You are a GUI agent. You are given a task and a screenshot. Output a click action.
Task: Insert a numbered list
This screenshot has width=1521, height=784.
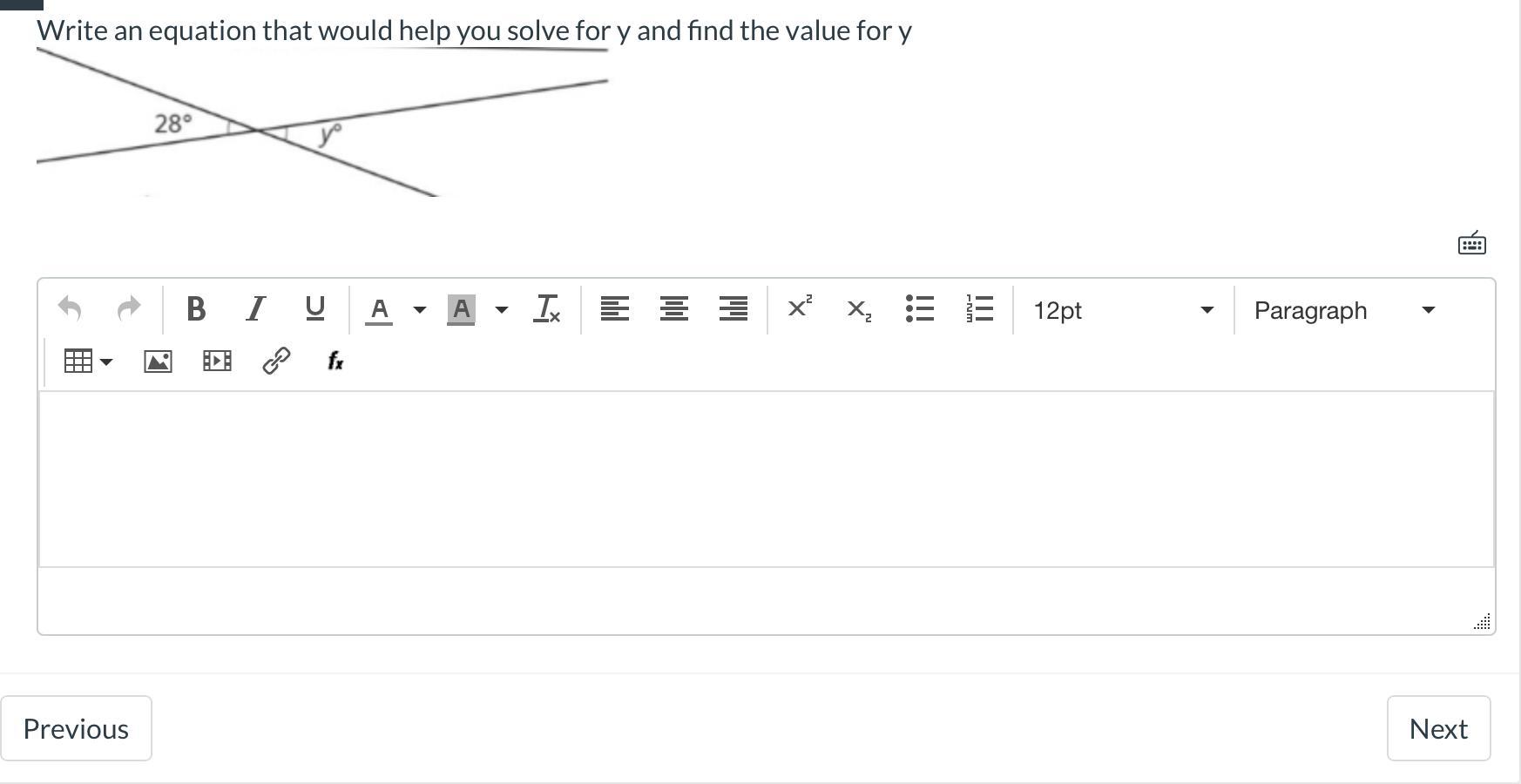point(979,309)
